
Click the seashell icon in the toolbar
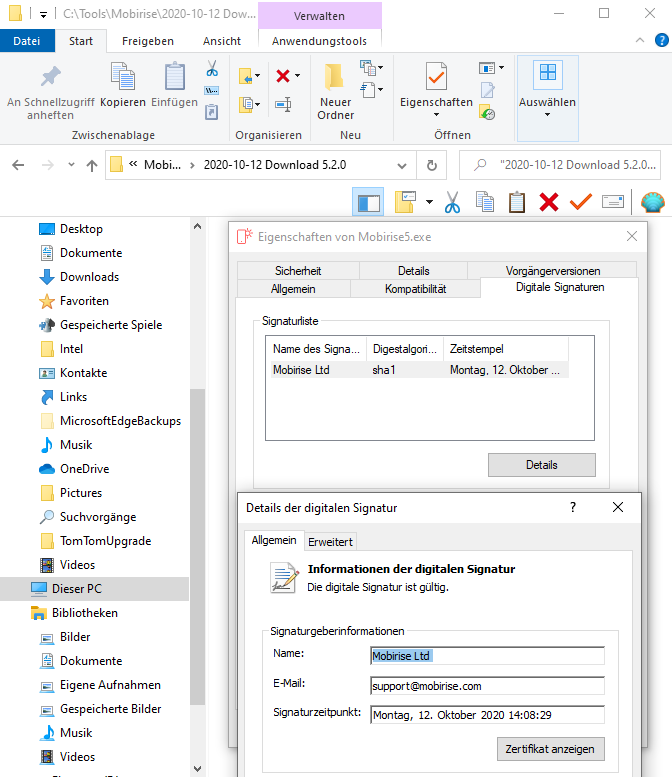651,202
